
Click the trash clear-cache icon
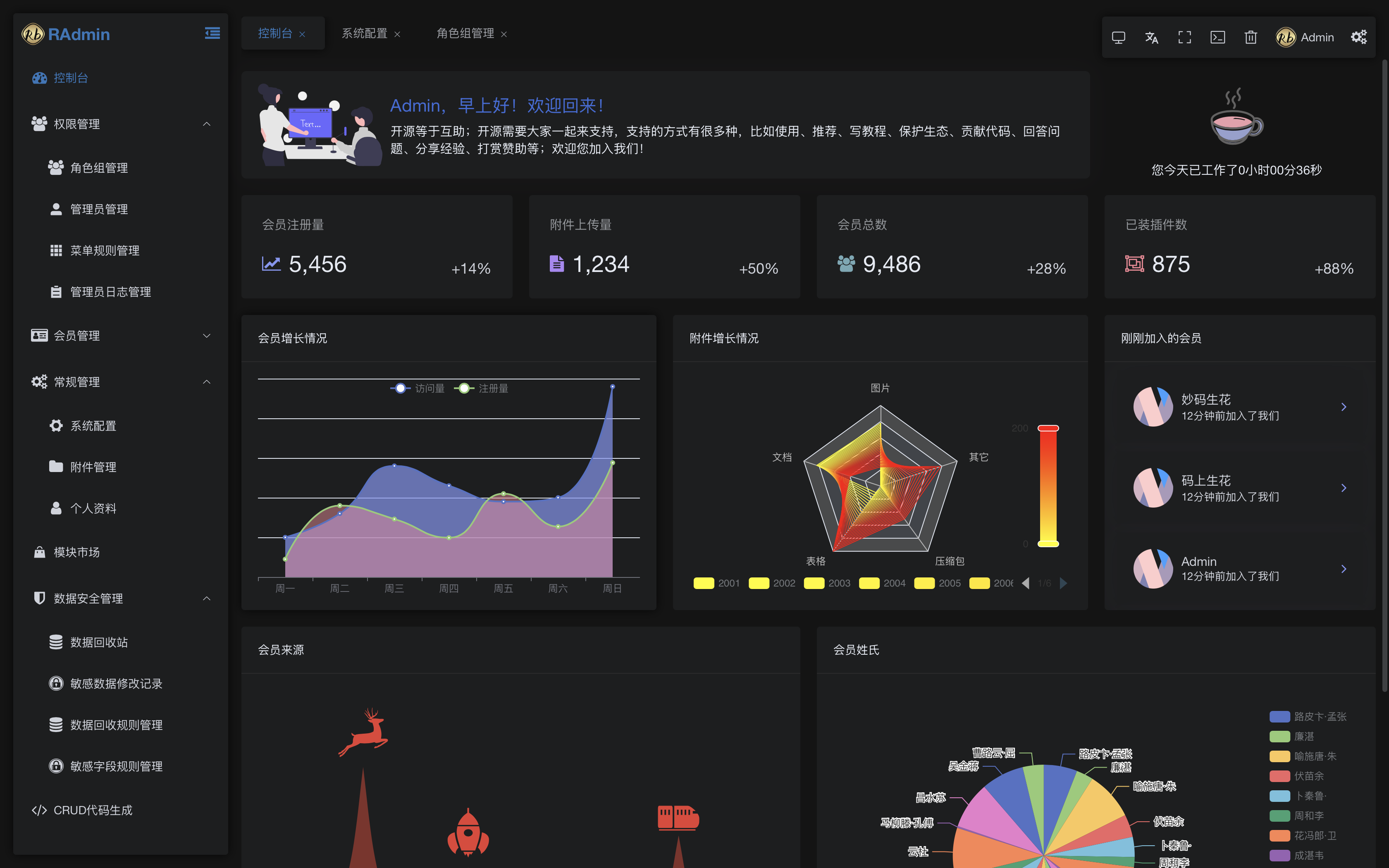click(x=1251, y=37)
